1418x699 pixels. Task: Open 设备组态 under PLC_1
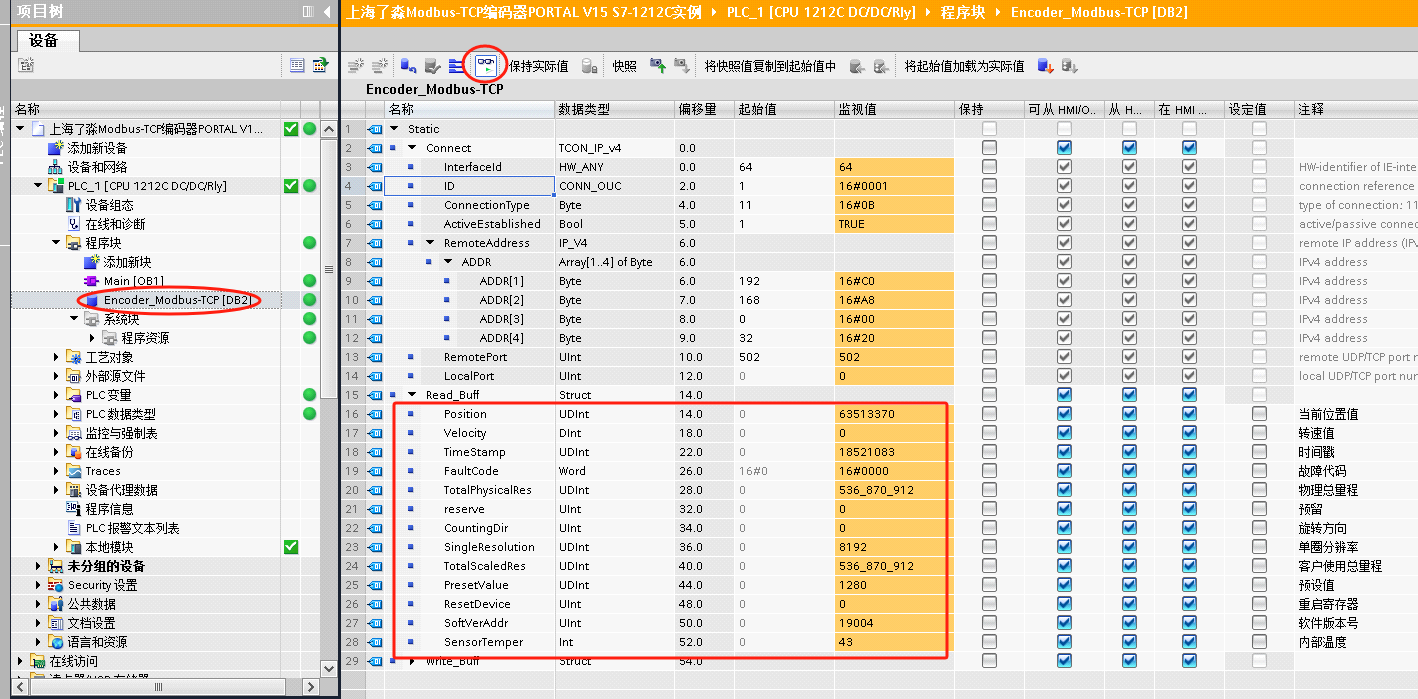pyautogui.click(x=111, y=205)
